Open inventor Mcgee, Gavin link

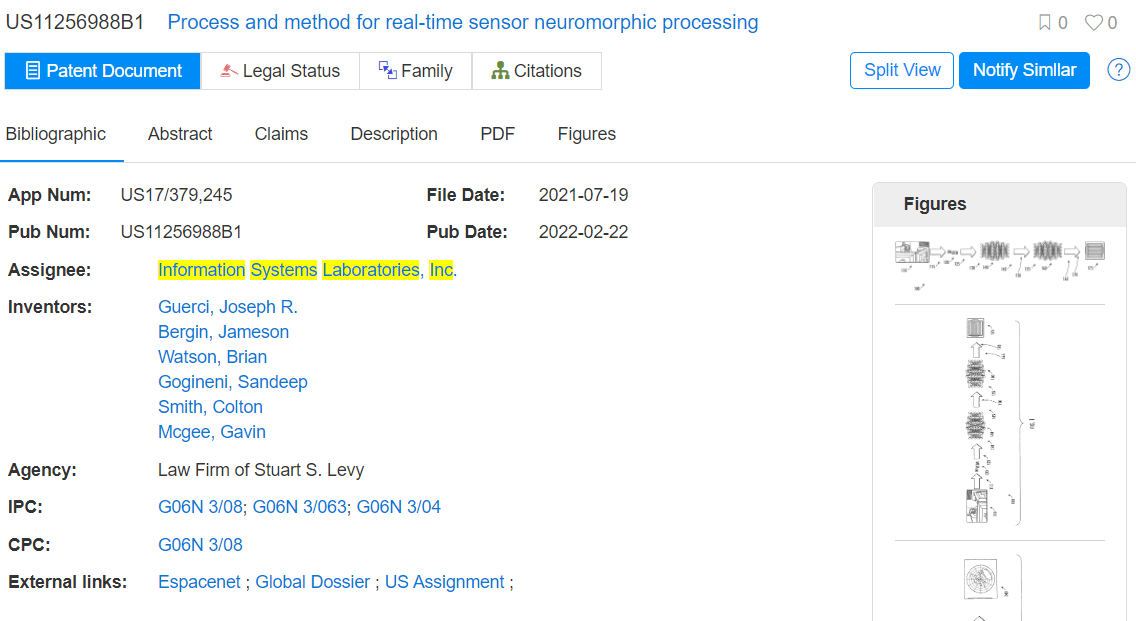212,432
